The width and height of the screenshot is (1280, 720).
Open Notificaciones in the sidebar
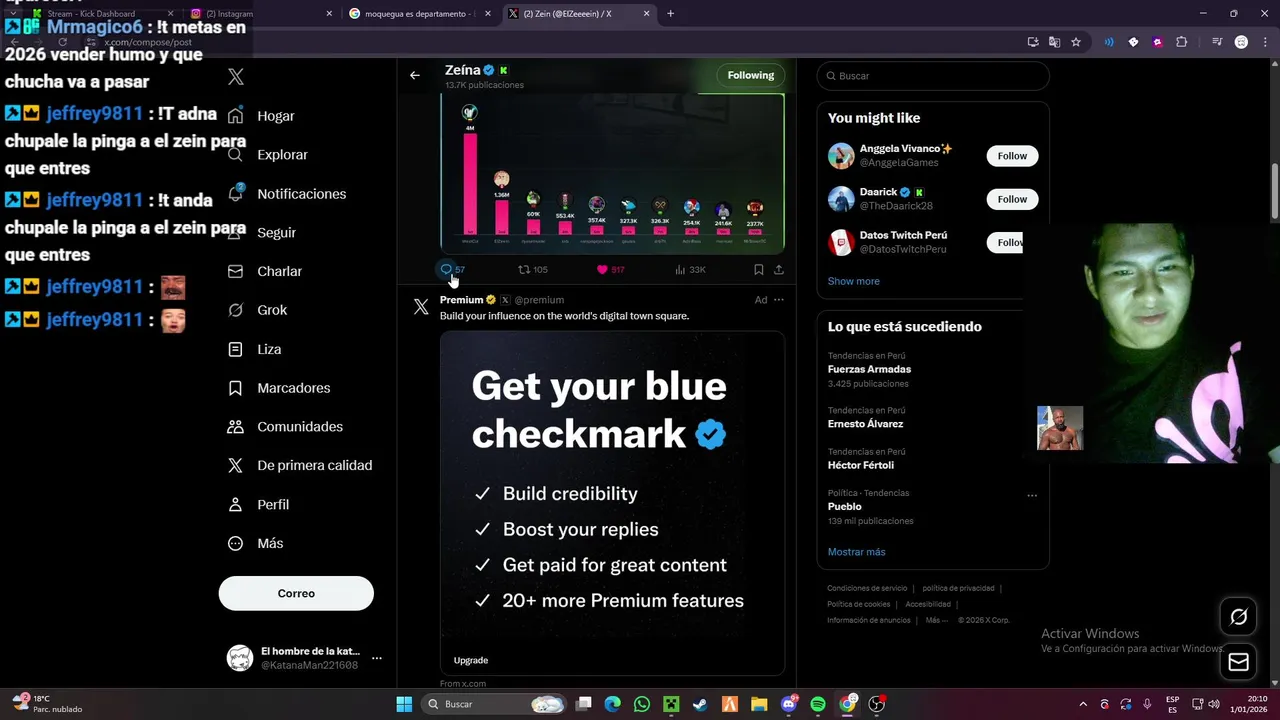point(300,194)
